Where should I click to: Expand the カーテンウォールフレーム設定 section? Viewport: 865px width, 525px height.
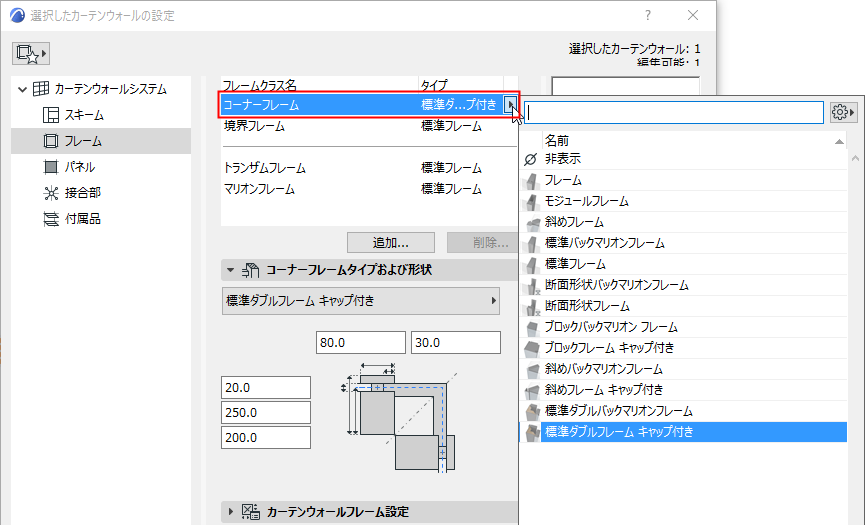231,512
